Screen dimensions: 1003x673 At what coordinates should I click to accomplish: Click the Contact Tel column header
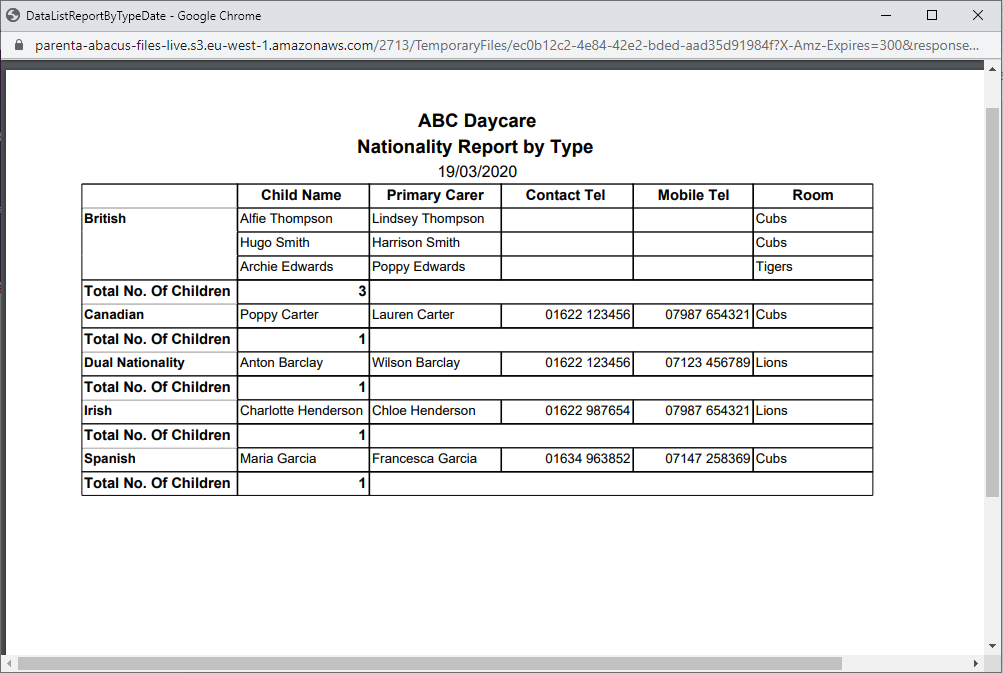[565, 195]
